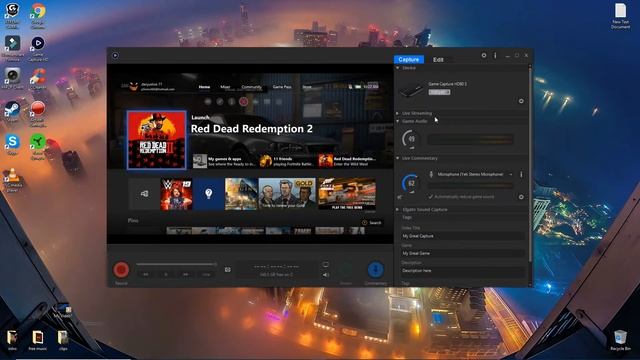Open the clips desktop folder
The width and height of the screenshot is (640, 360).
tap(63, 340)
